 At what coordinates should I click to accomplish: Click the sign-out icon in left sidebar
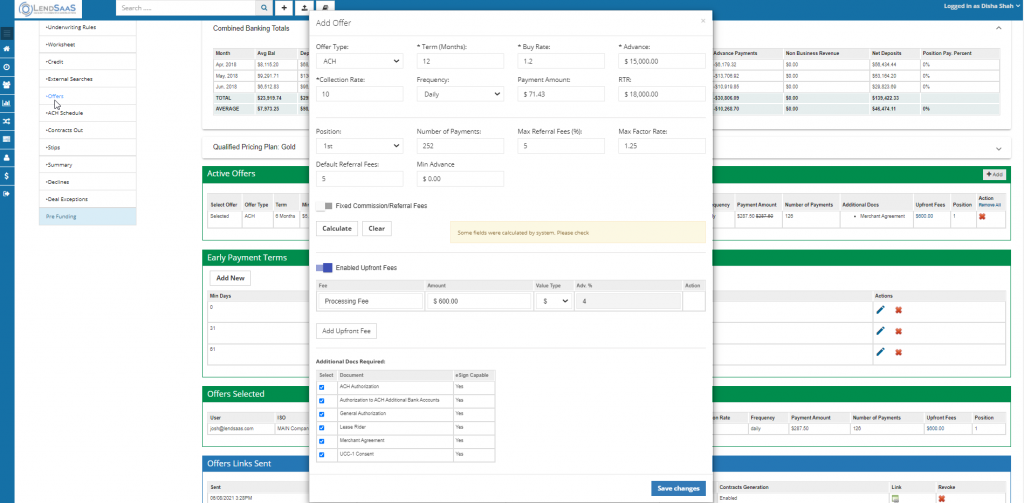[x=7, y=195]
